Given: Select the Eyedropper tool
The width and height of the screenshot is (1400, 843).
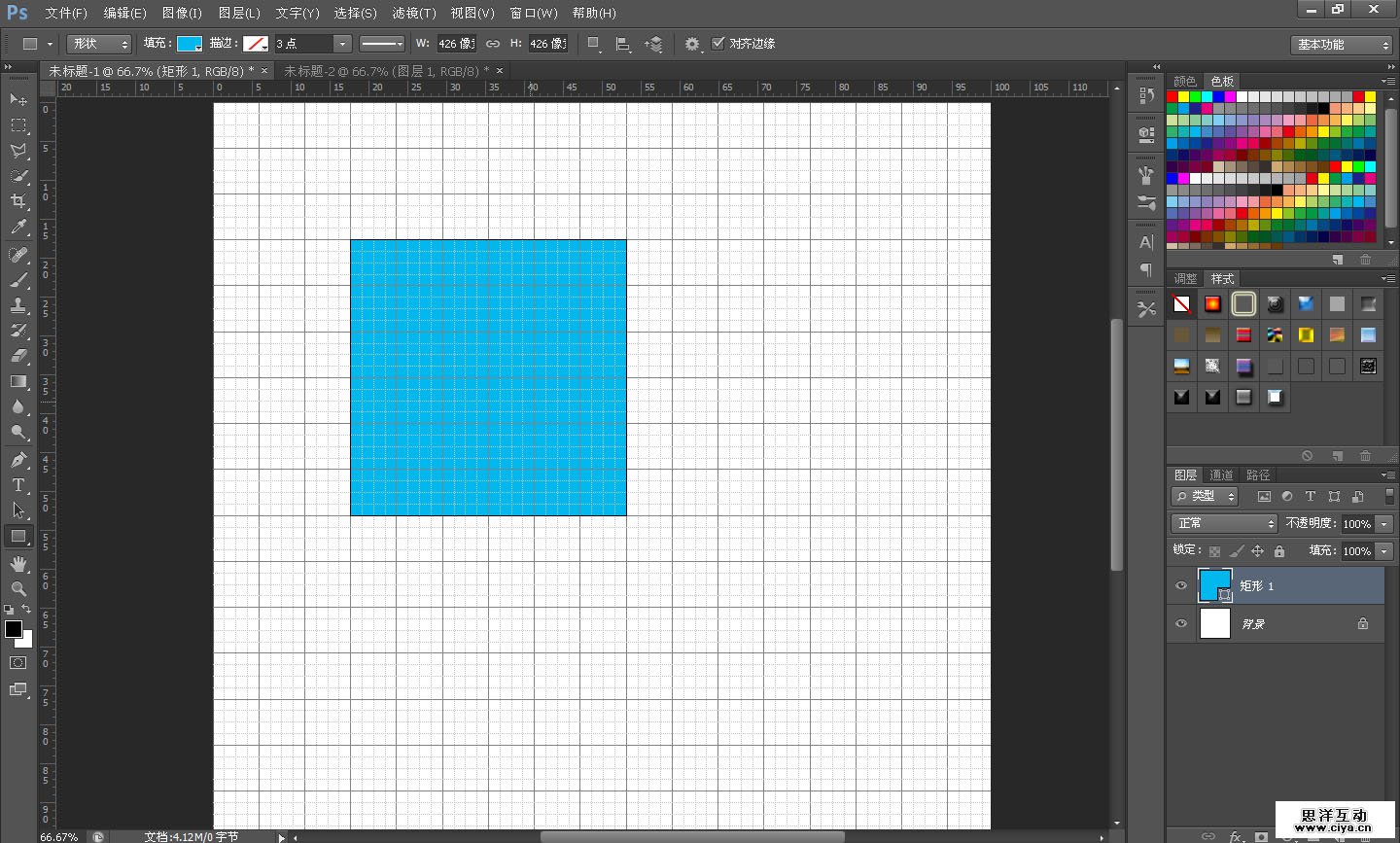Looking at the screenshot, I should 18,228.
